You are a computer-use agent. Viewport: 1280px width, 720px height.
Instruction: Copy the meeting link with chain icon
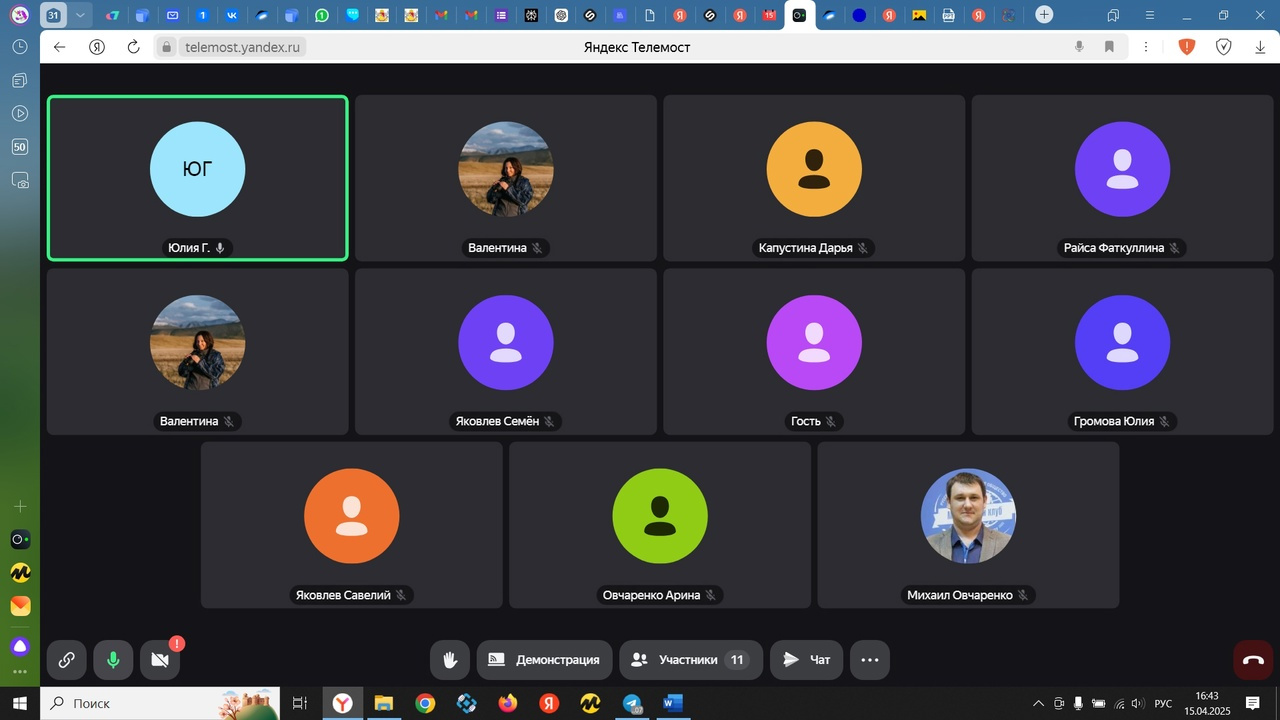click(66, 660)
